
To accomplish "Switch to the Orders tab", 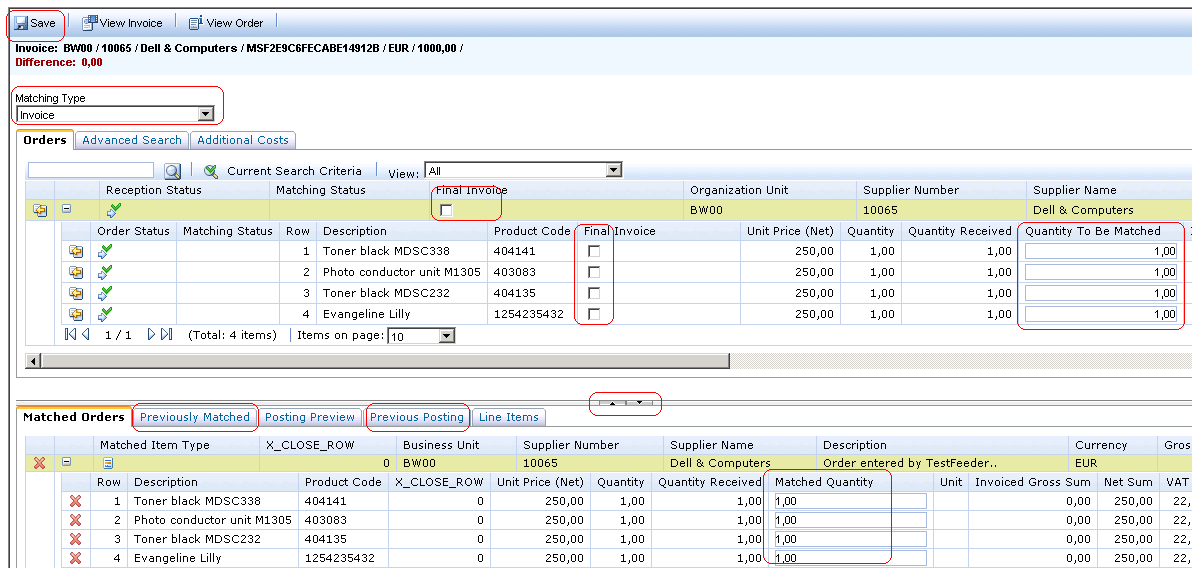I will click(45, 140).
